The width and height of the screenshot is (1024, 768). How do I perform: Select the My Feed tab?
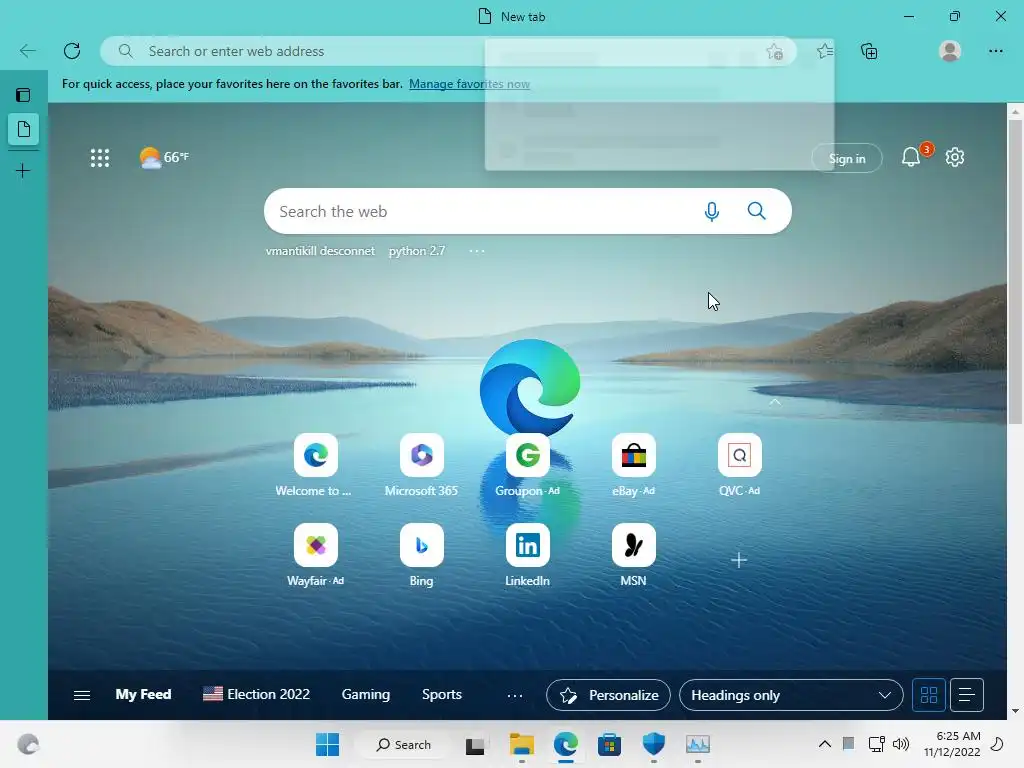pyautogui.click(x=143, y=694)
